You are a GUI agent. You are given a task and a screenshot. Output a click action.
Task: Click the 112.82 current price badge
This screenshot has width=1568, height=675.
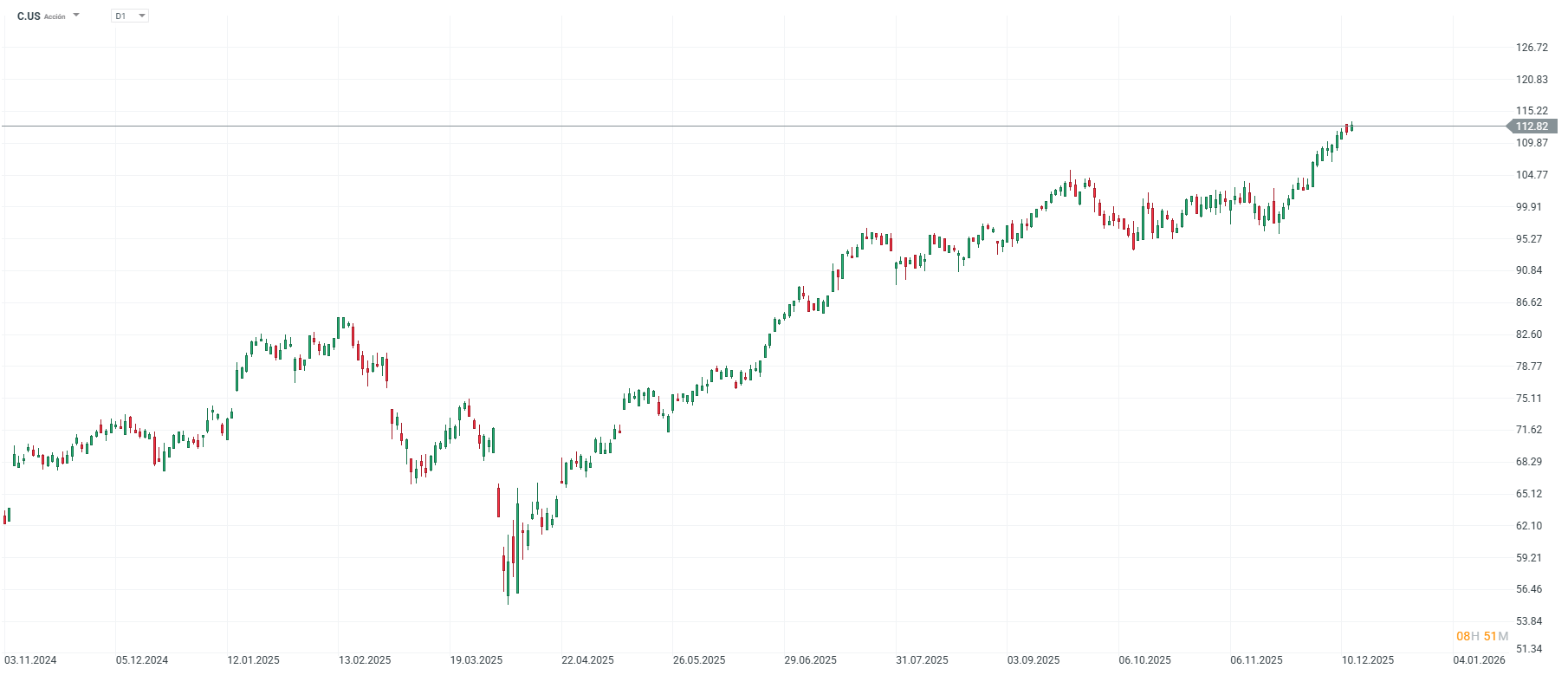click(x=1533, y=127)
